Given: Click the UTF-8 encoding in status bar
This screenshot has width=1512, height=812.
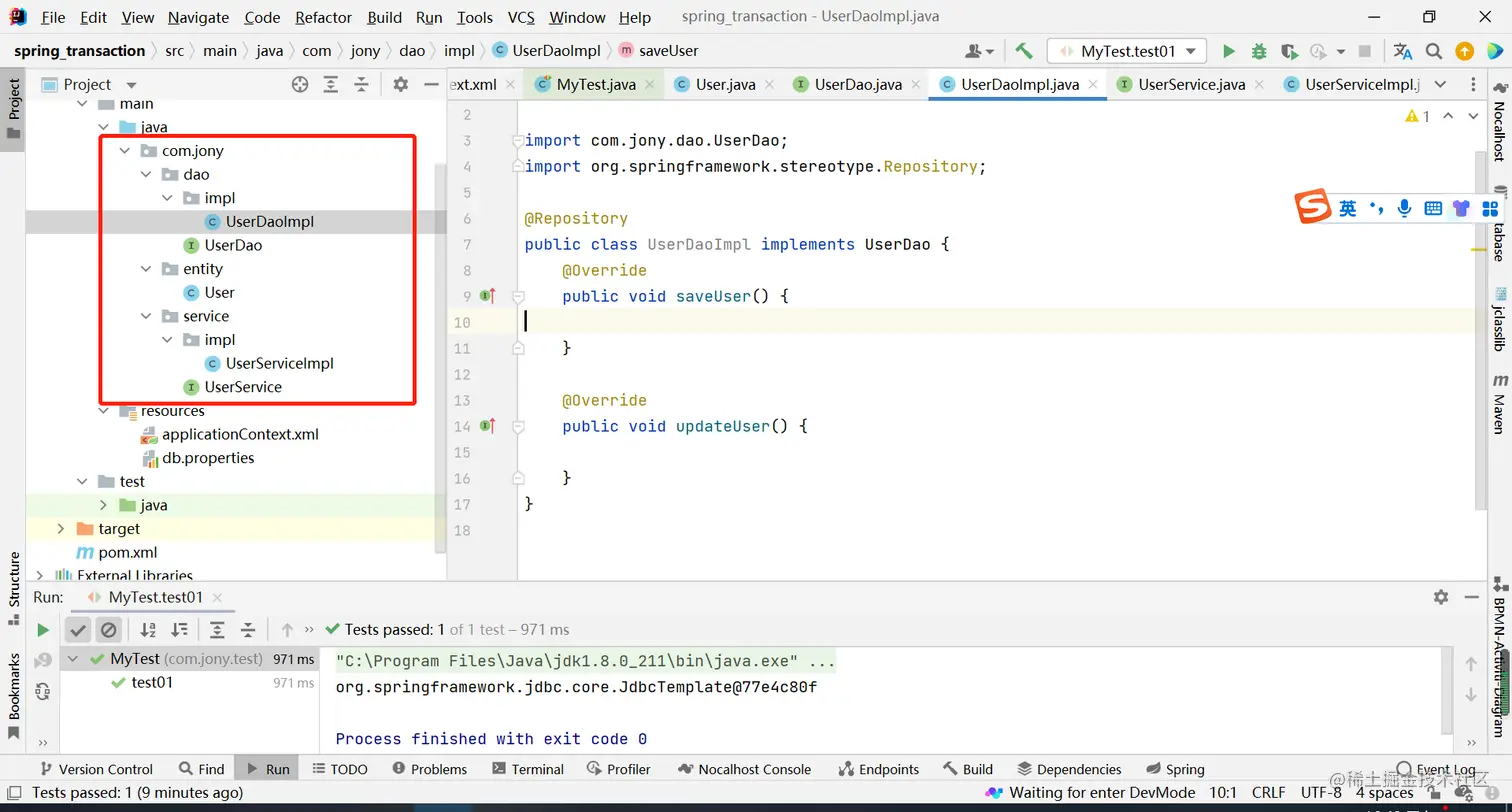Looking at the screenshot, I should pos(1321,793).
